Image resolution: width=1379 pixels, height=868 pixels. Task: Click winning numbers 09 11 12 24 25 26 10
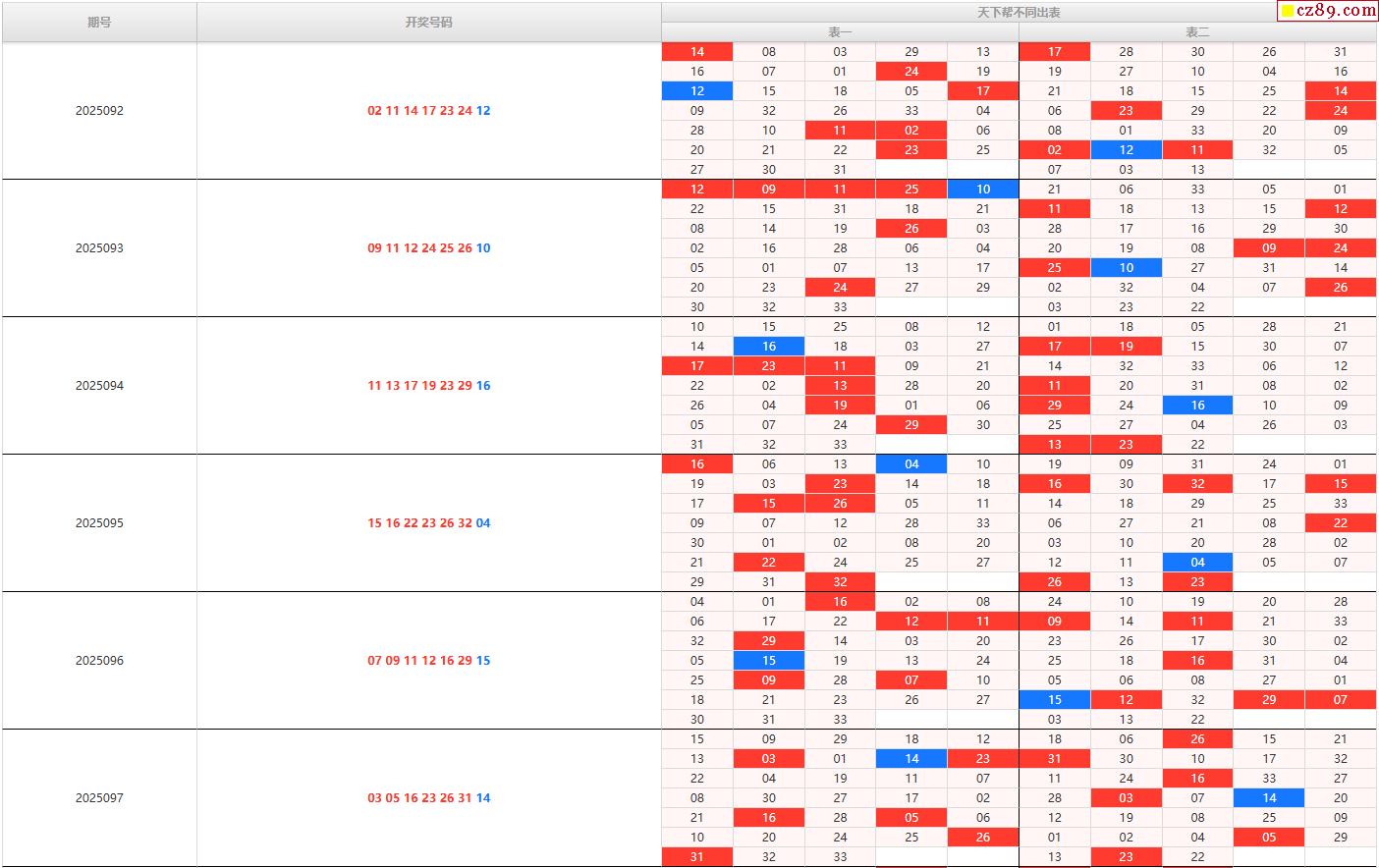tap(429, 248)
